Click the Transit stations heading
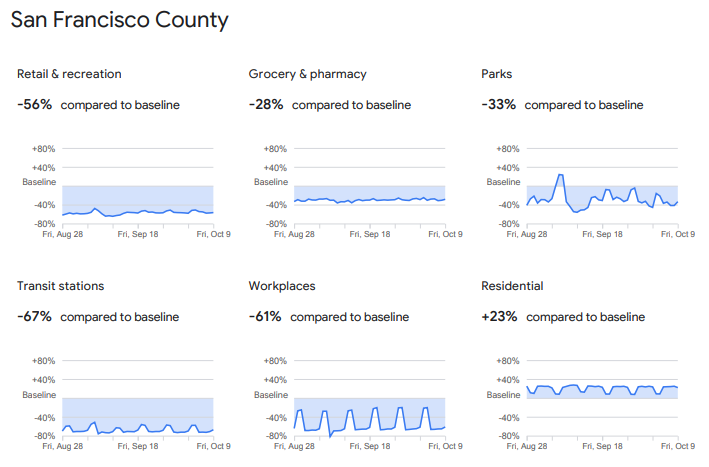709x467 pixels. (x=60, y=286)
